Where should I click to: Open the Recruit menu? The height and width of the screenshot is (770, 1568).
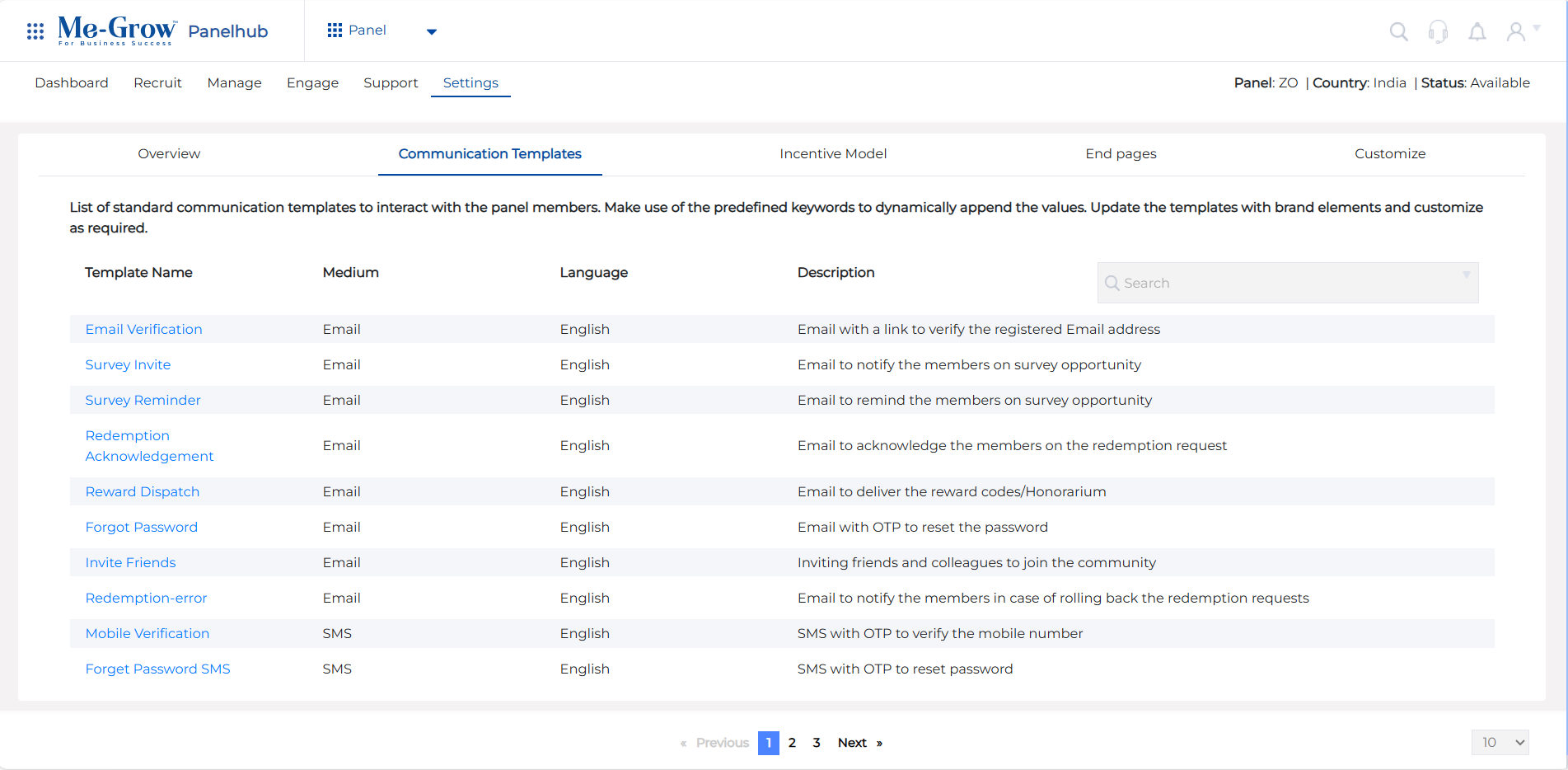[x=157, y=82]
